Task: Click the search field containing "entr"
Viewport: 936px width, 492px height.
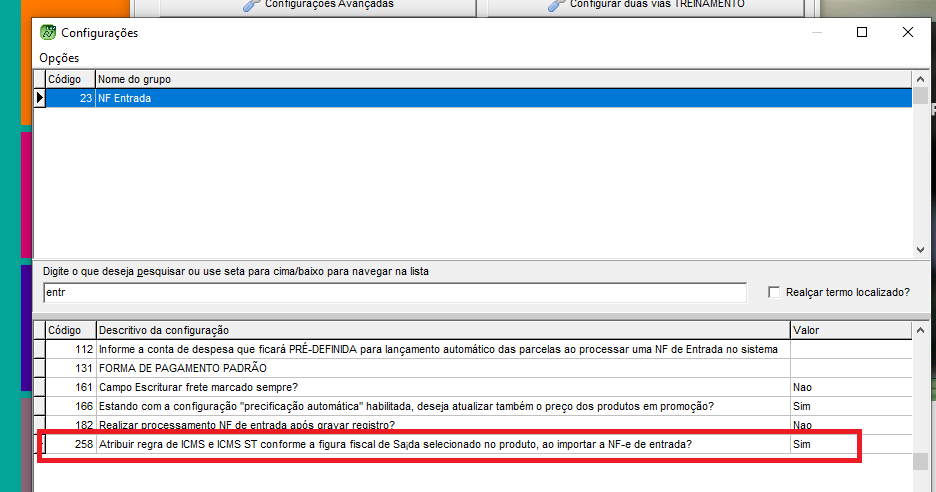Action: [394, 292]
